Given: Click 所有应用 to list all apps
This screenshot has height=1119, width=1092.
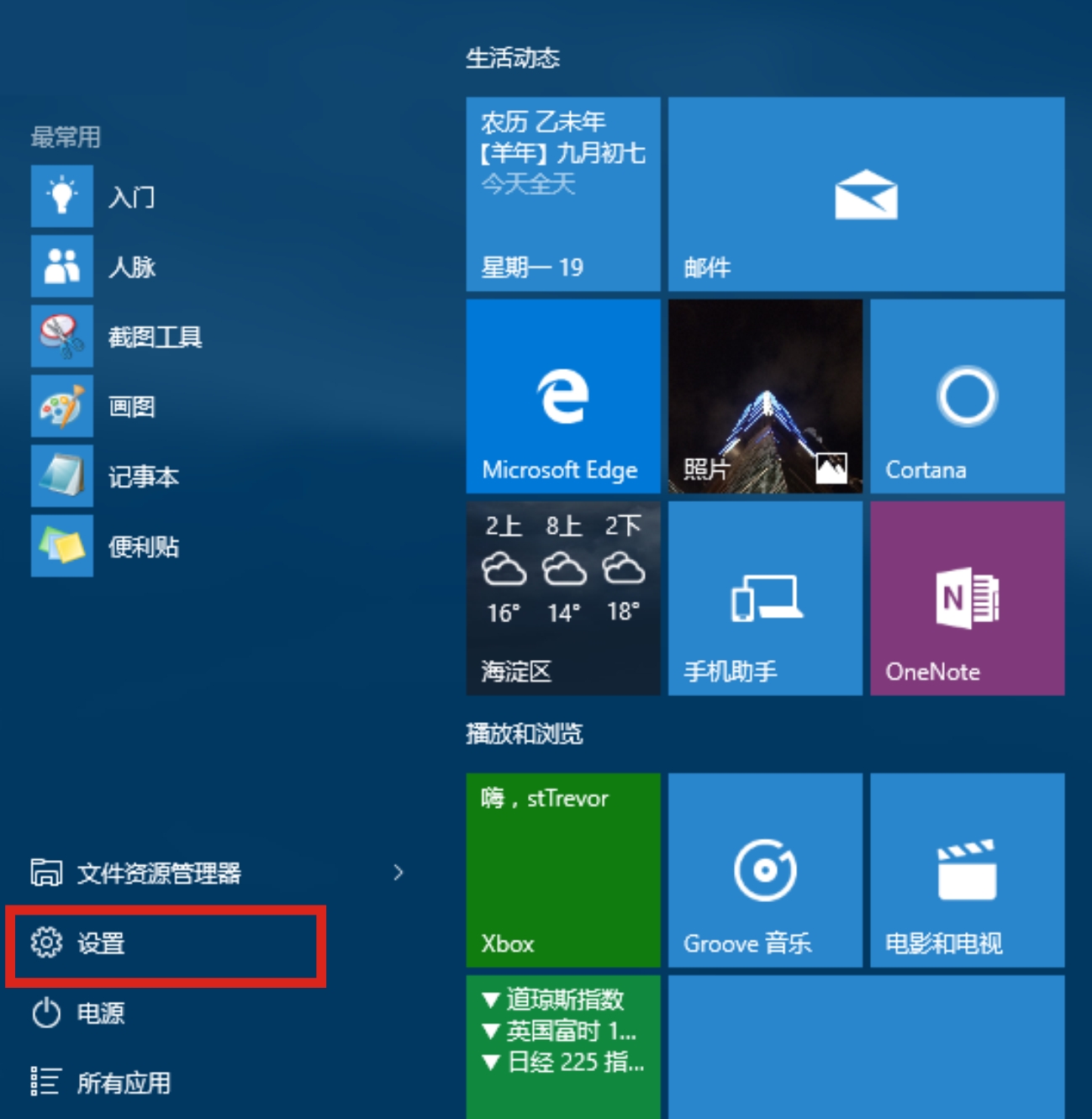Looking at the screenshot, I should [118, 1085].
